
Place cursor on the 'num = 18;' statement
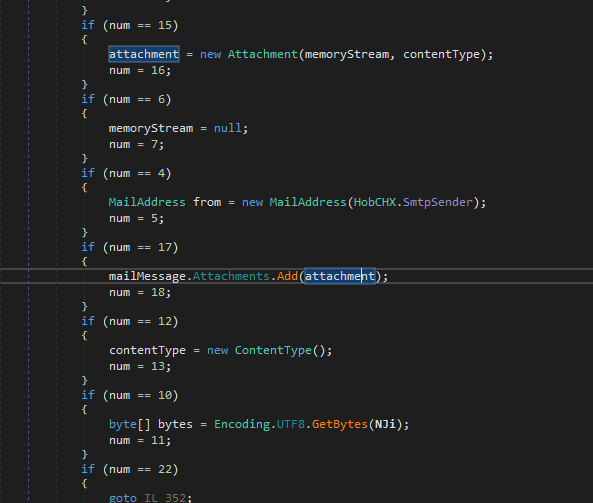(x=140, y=293)
